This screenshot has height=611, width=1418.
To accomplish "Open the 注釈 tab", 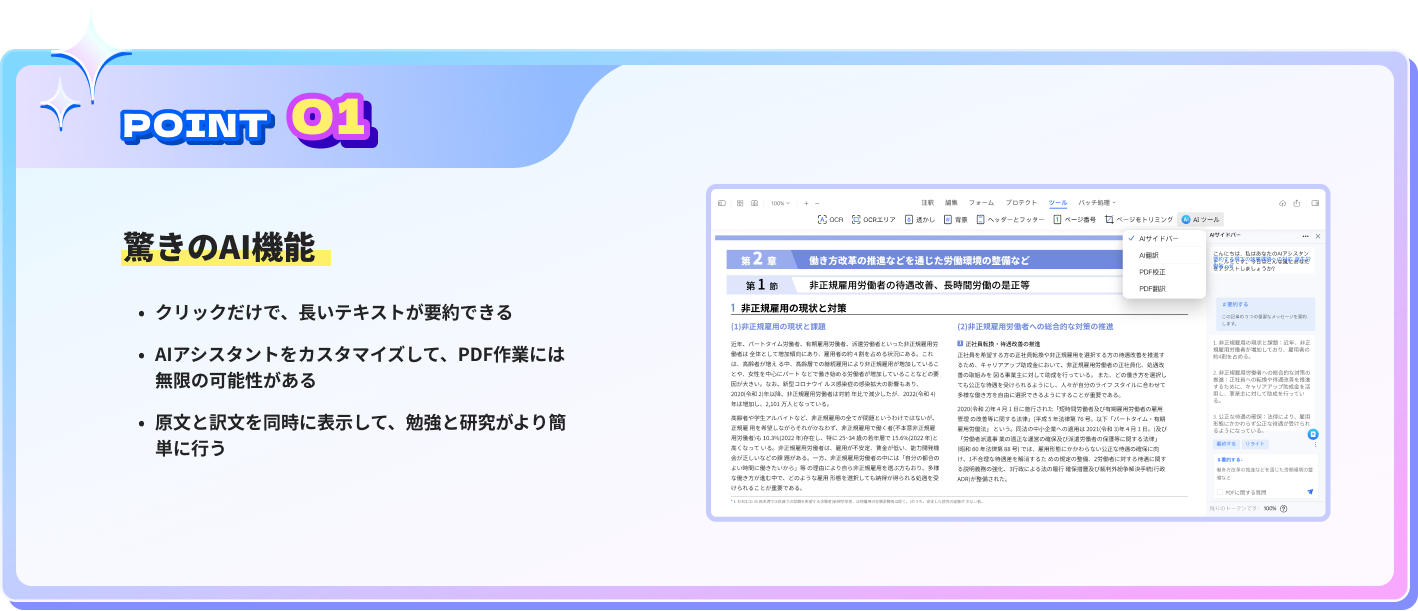I will coord(928,203).
